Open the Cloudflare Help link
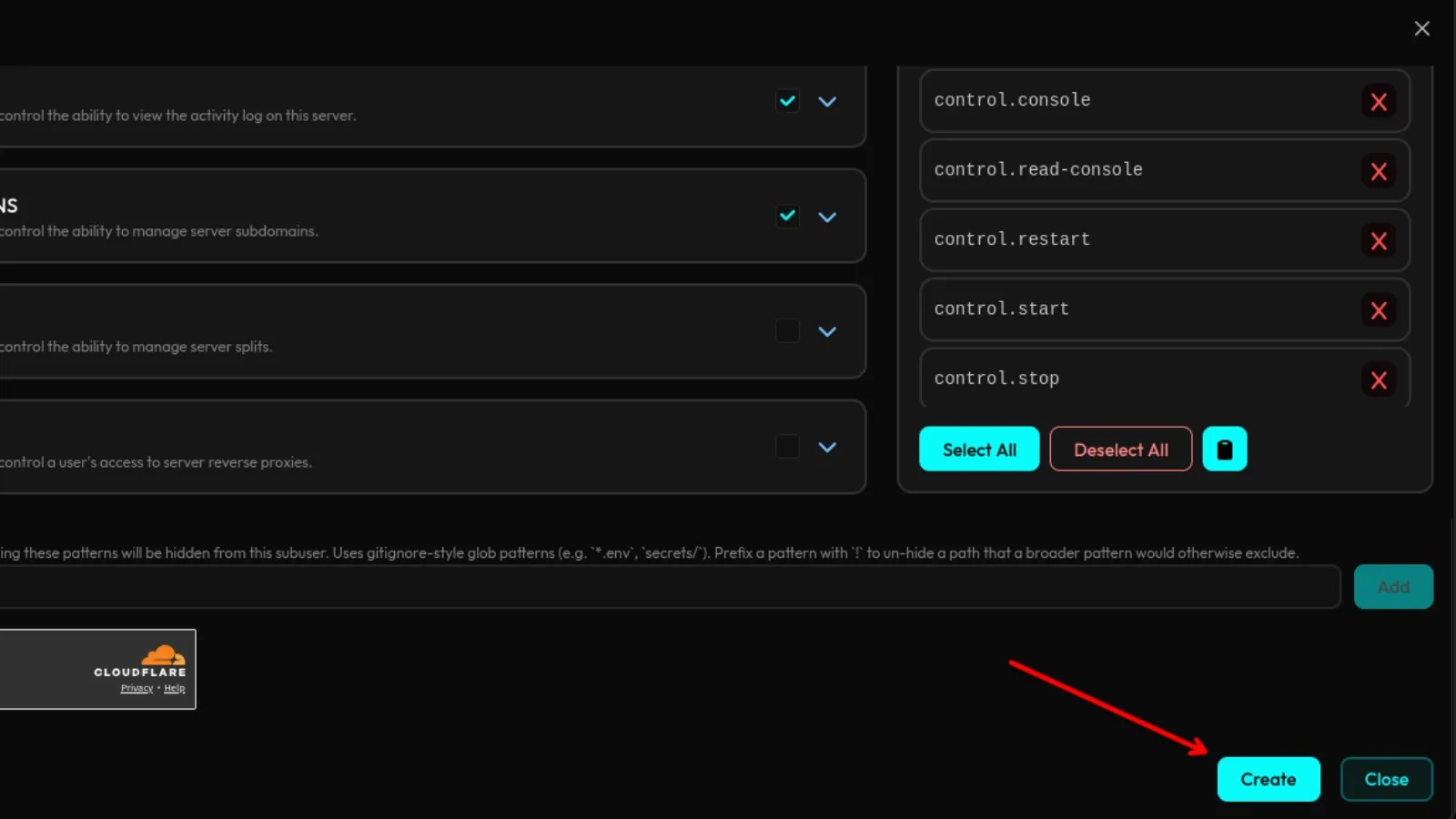 174,688
